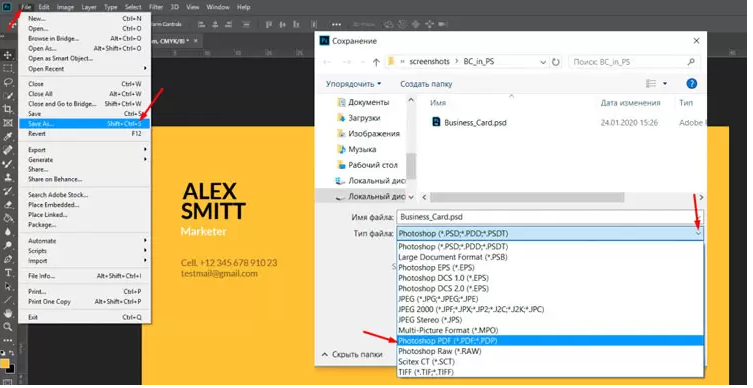Click the foreground color swatch

4,364
